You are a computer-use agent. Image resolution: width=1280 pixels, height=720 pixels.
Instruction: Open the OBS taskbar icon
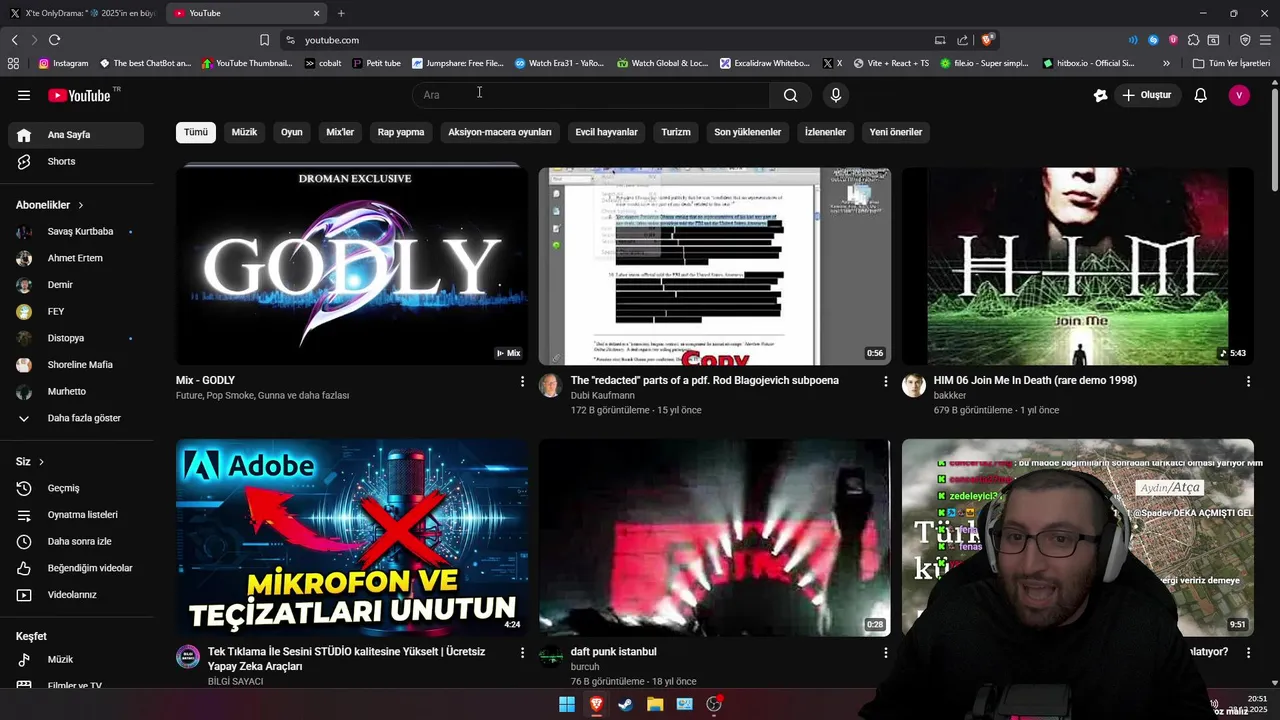714,704
